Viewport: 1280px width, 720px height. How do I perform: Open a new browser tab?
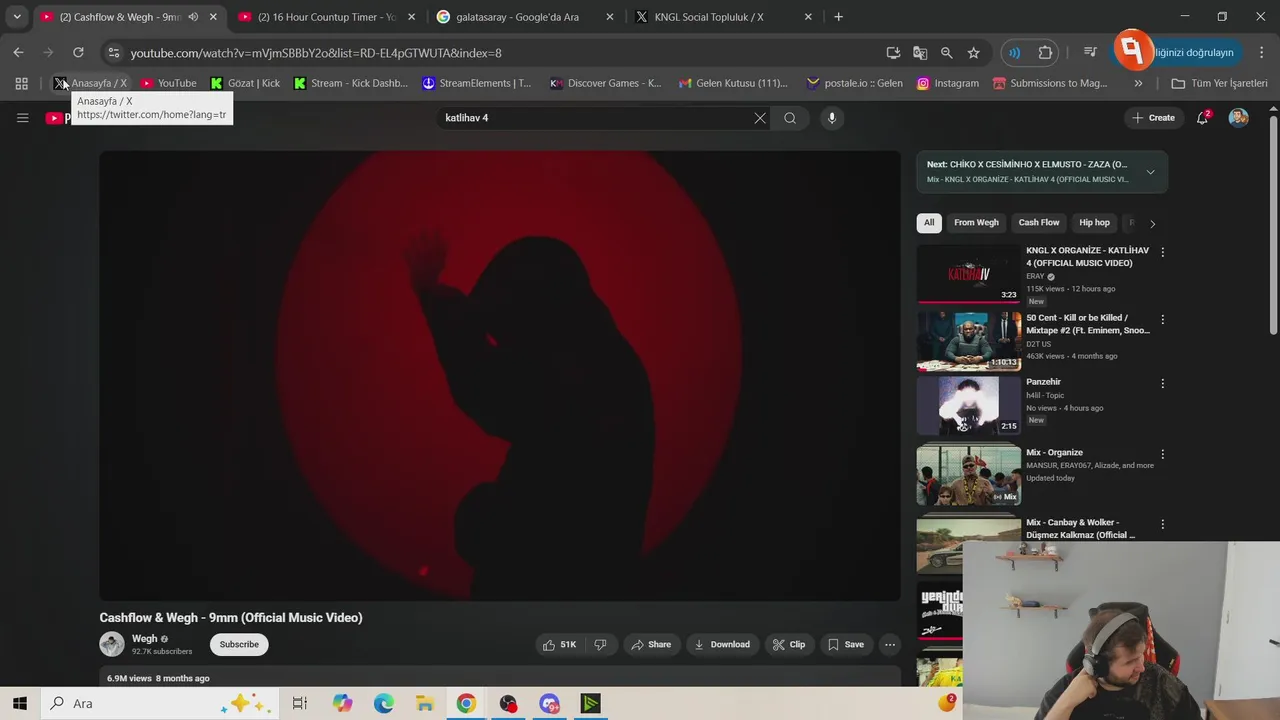click(838, 17)
